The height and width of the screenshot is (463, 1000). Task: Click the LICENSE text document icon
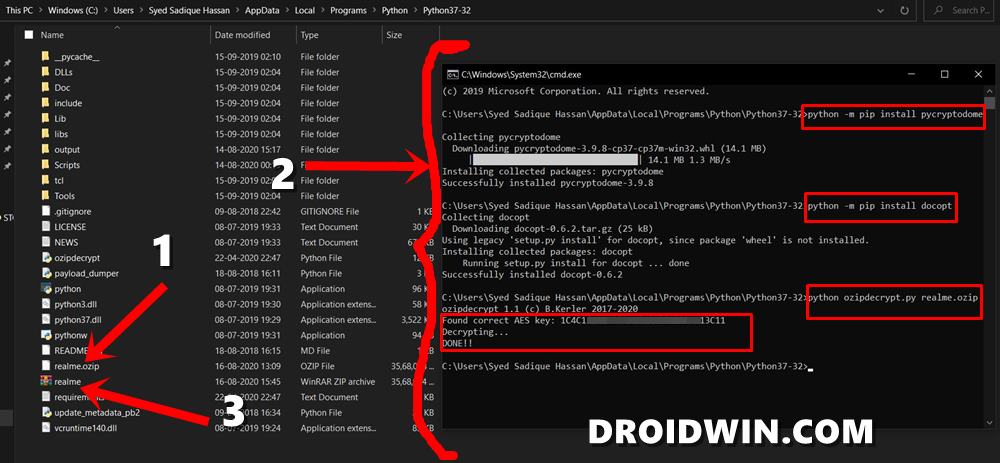click(45, 226)
